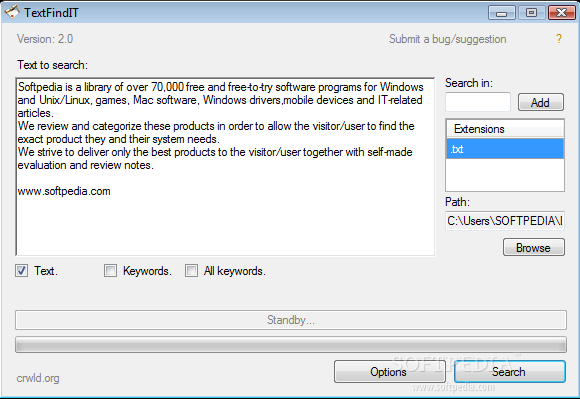Start the search with the Search button
The height and width of the screenshot is (399, 580).
click(x=510, y=372)
